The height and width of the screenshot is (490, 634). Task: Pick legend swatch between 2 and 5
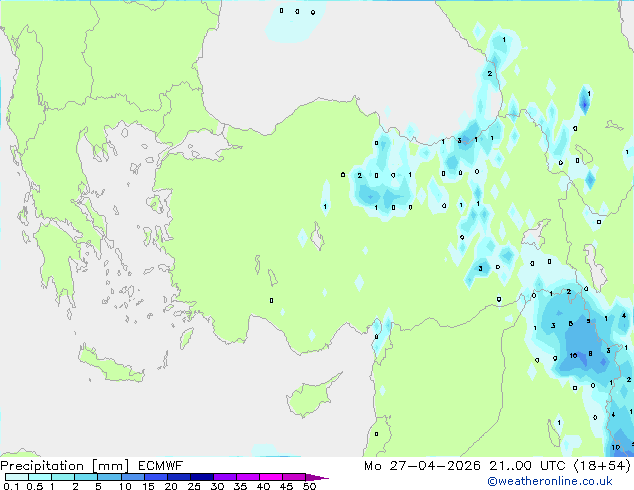pos(86,477)
